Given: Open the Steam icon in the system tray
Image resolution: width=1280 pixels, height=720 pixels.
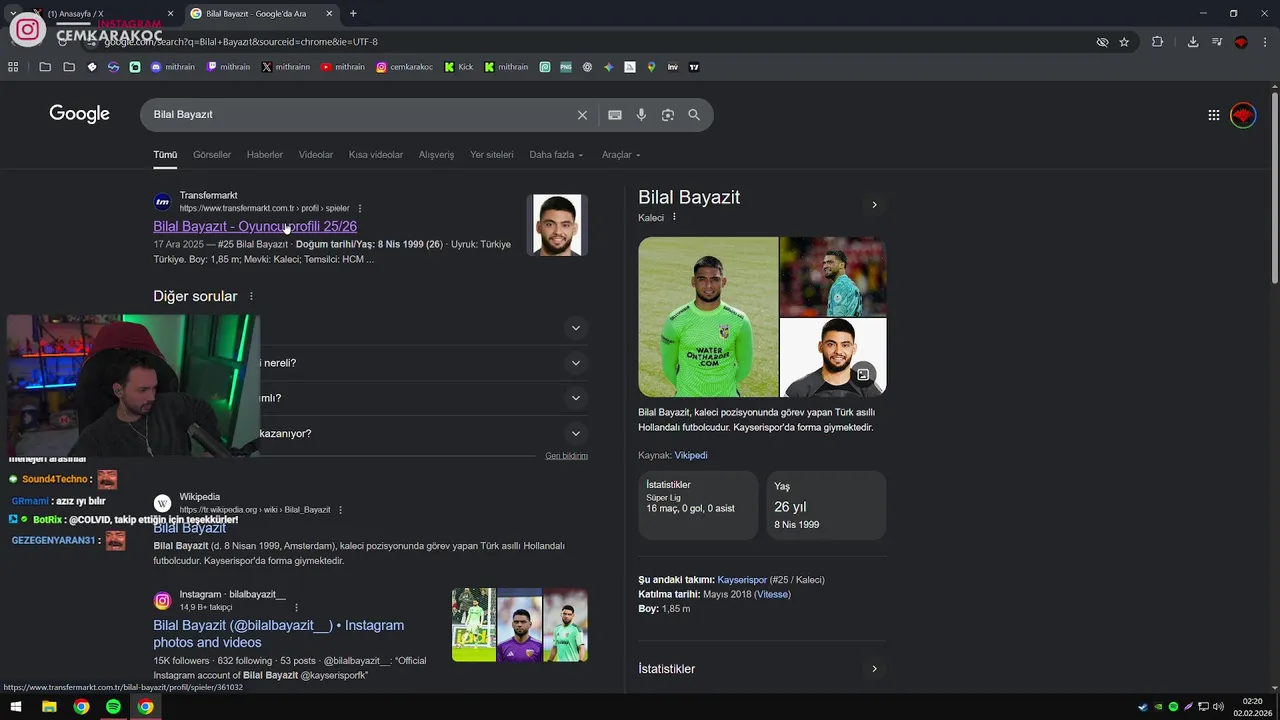Looking at the screenshot, I should [1143, 707].
